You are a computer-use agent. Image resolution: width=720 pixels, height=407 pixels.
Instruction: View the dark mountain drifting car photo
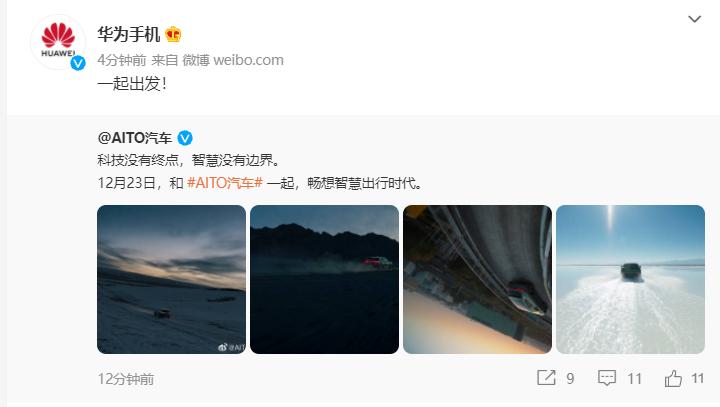coord(324,279)
